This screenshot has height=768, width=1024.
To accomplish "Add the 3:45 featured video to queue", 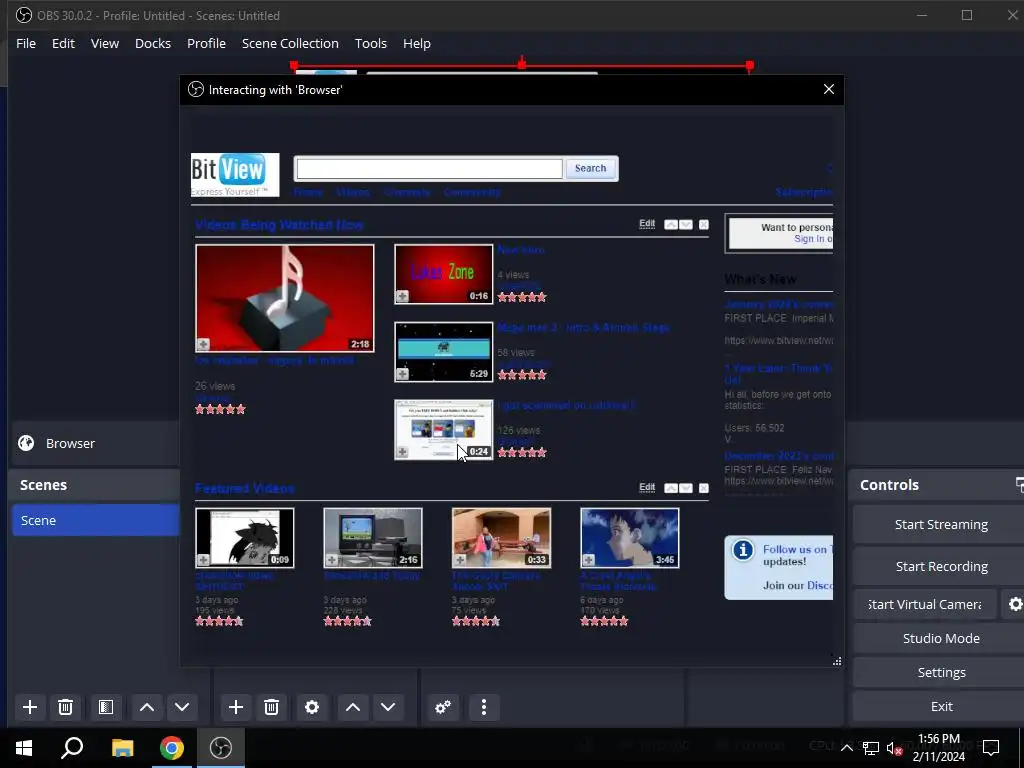I will [588, 560].
